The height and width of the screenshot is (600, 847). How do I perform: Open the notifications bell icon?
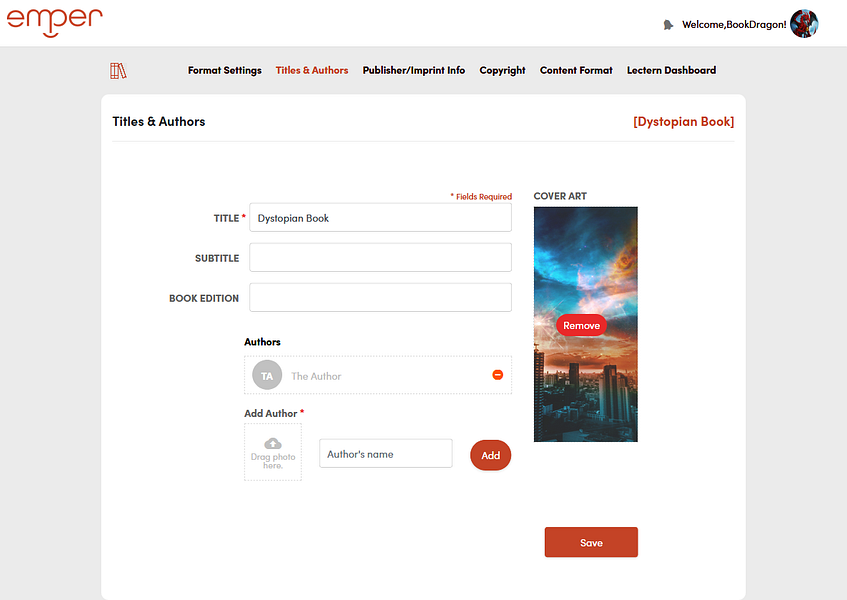(x=668, y=25)
